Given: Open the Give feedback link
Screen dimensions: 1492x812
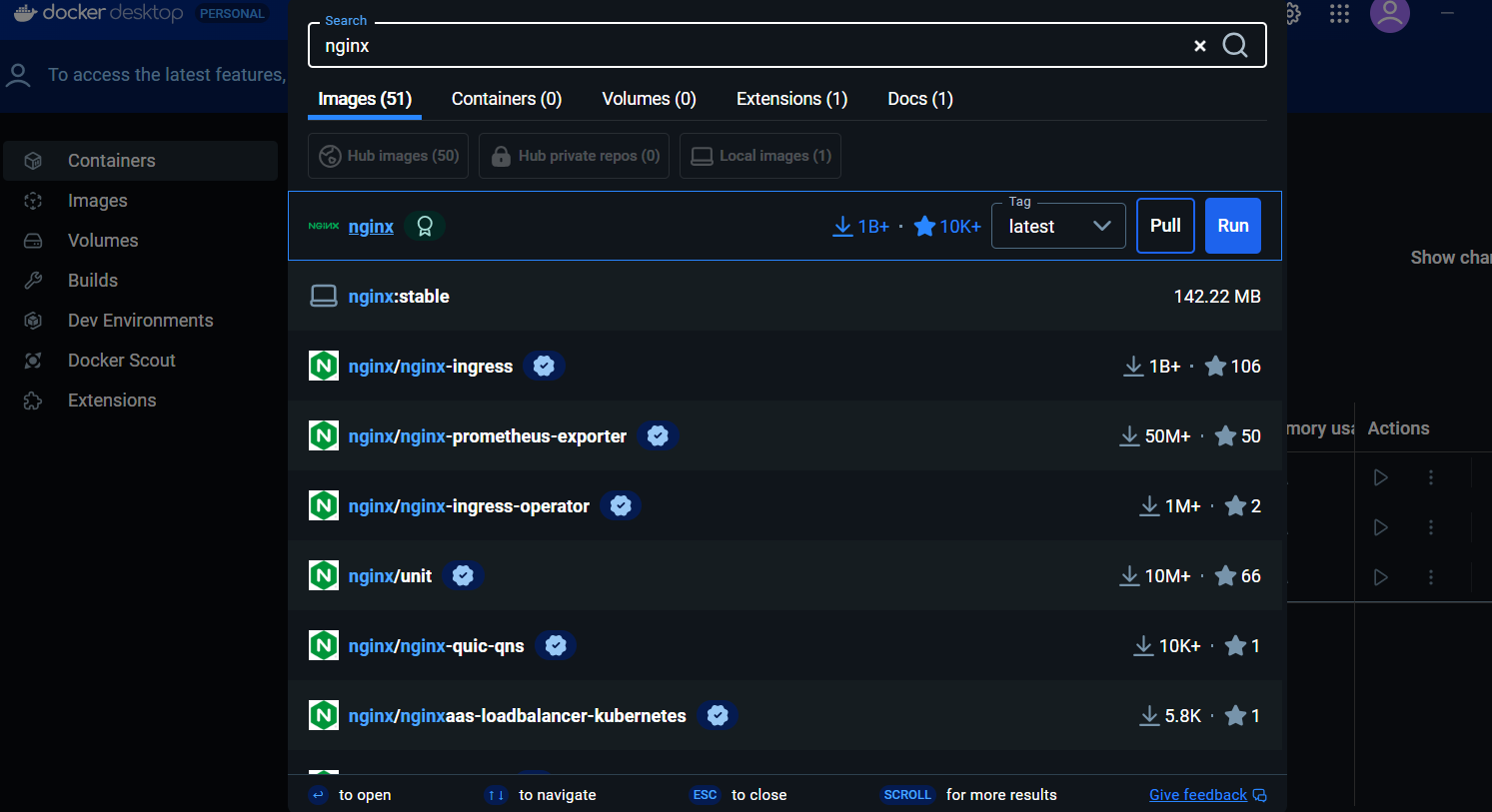Looking at the screenshot, I should pyautogui.click(x=1197, y=795).
